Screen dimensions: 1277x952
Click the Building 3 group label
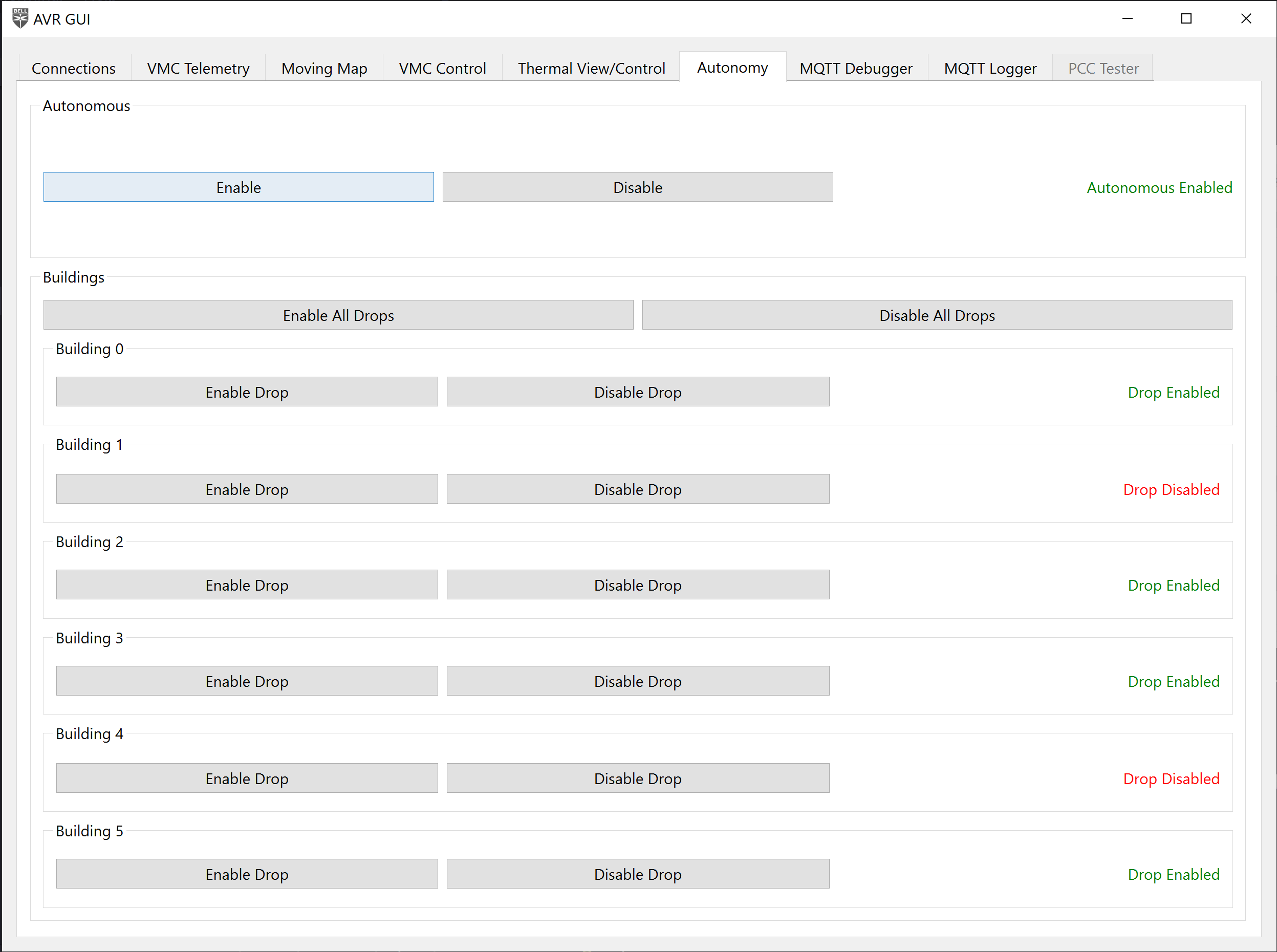pyautogui.click(x=90, y=639)
